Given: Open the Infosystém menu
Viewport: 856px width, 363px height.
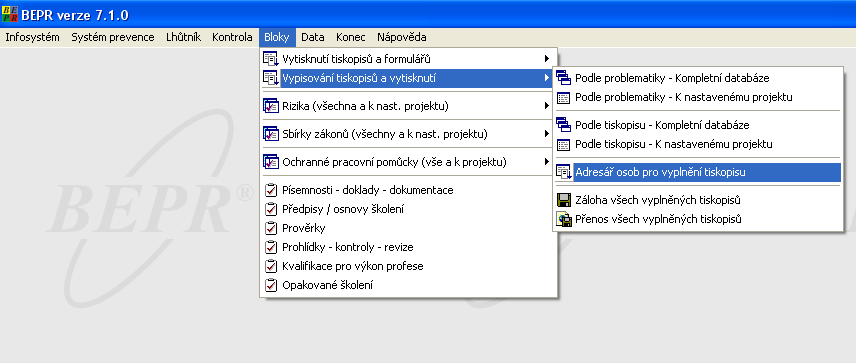Looking at the screenshot, I should (x=32, y=38).
